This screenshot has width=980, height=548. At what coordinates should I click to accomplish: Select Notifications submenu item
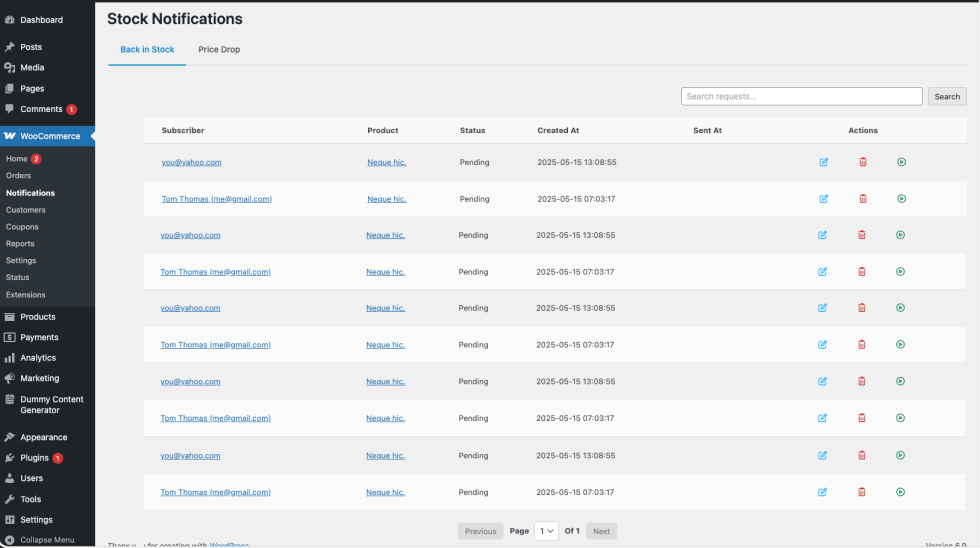[30, 193]
